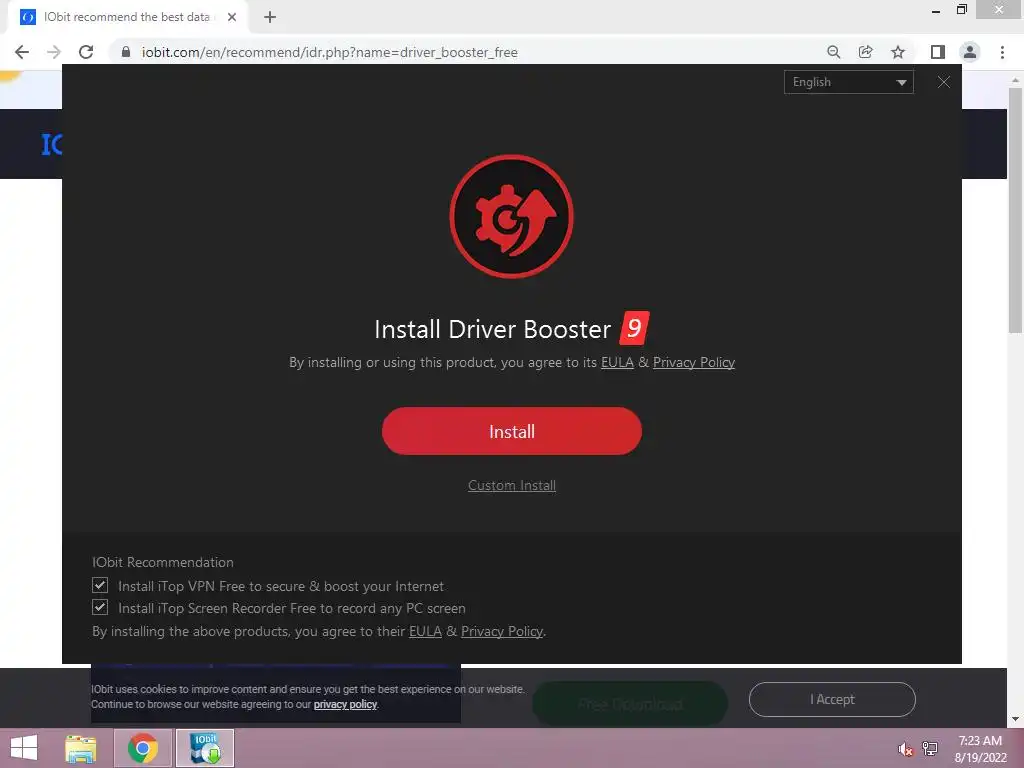Close the IObit browser tab
The image size is (1024, 768).
232,17
